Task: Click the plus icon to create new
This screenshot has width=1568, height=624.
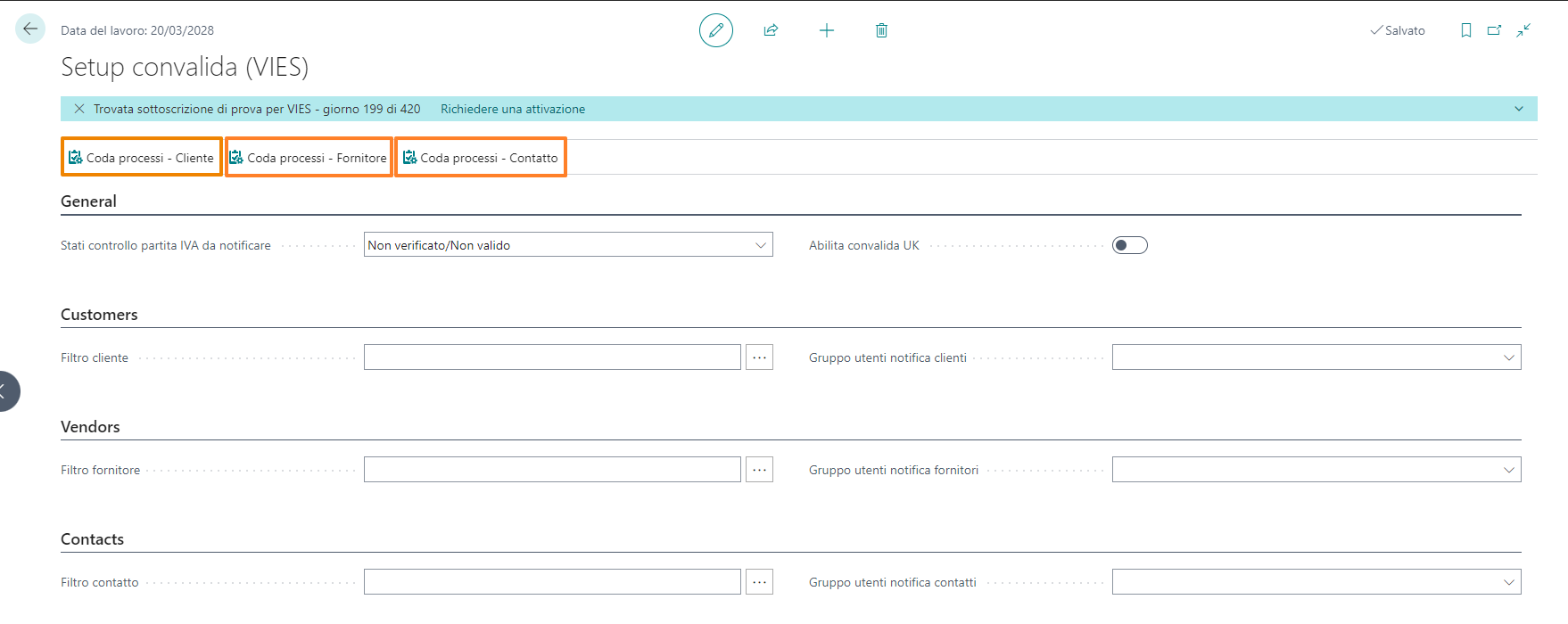Action: [x=827, y=30]
